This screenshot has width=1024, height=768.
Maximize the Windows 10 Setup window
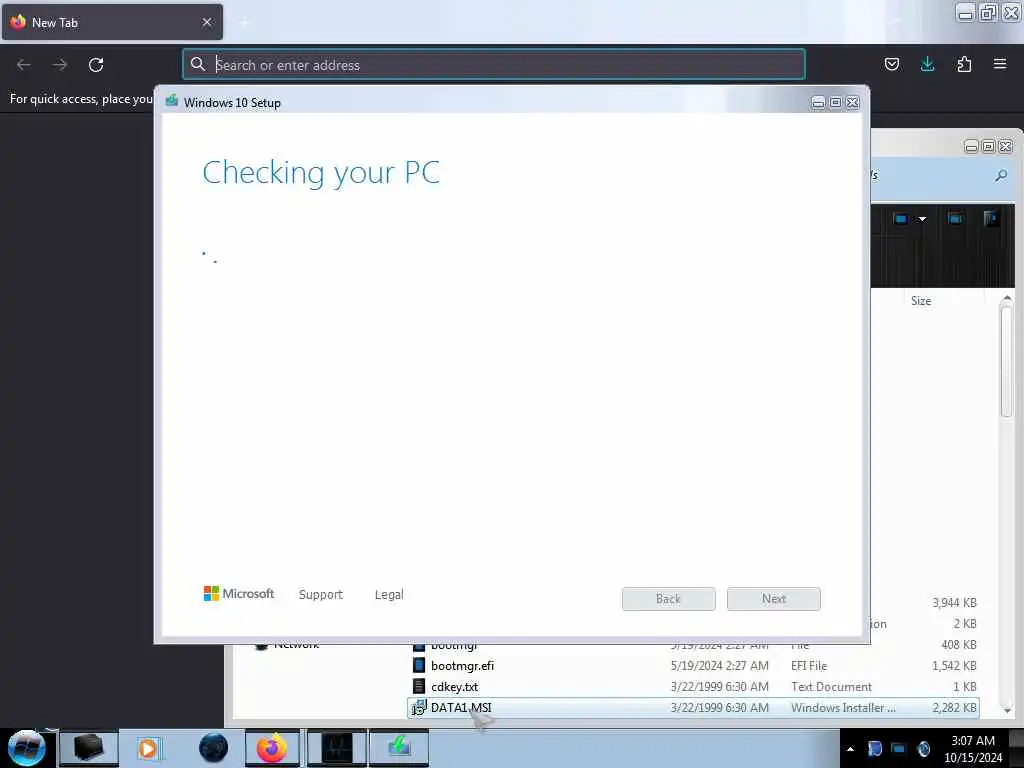tap(835, 103)
